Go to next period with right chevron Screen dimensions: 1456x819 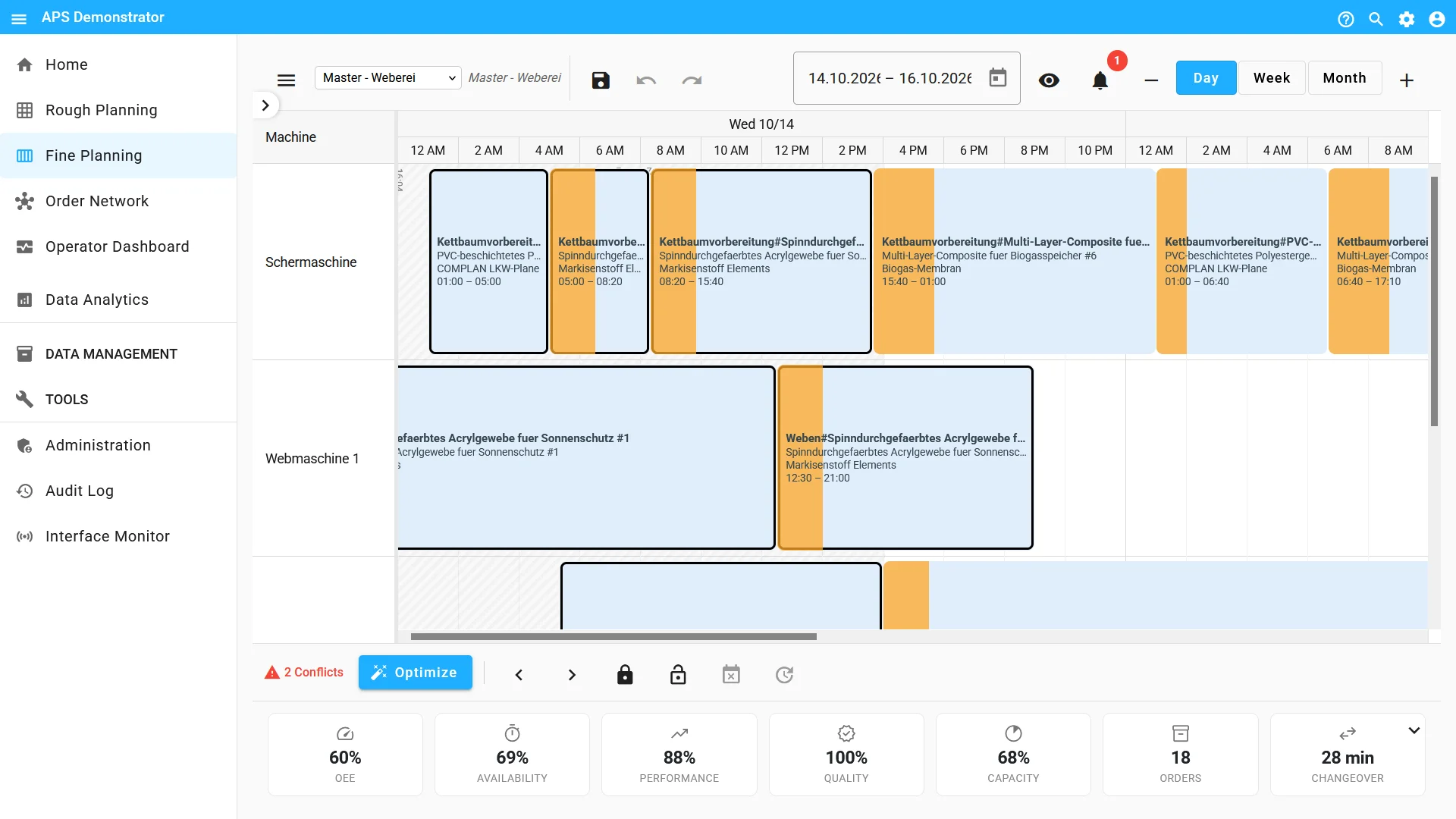[x=572, y=675]
